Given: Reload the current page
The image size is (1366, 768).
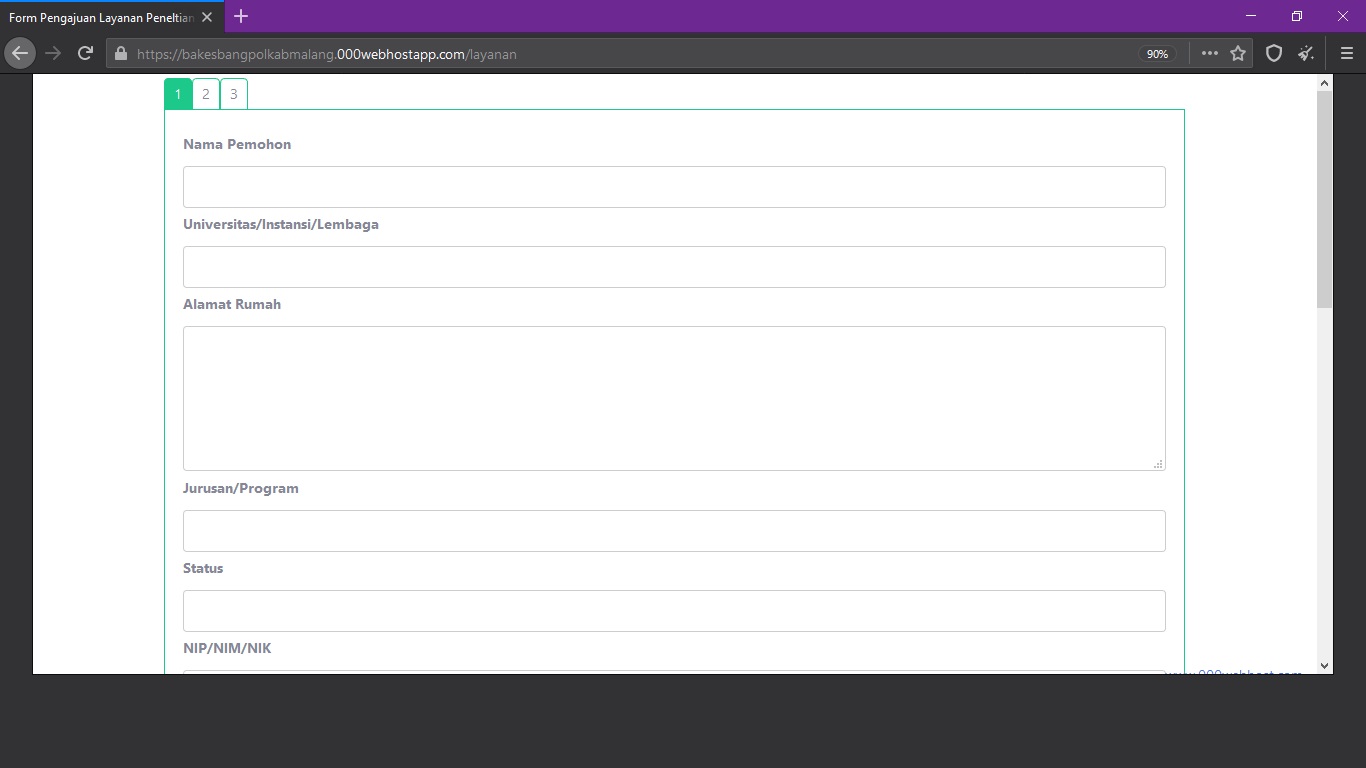Looking at the screenshot, I should coord(86,53).
